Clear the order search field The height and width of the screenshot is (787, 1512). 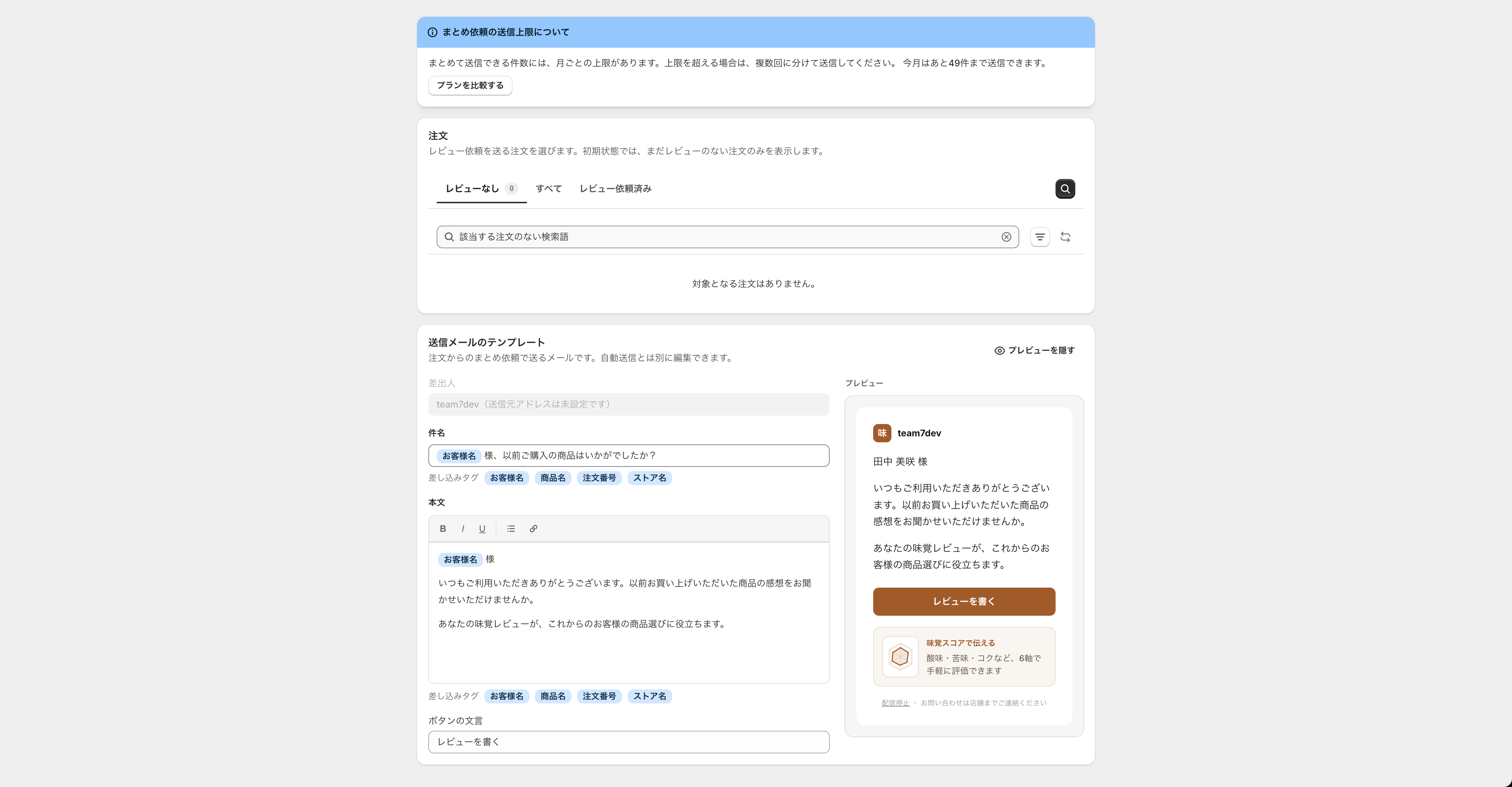[1006, 237]
